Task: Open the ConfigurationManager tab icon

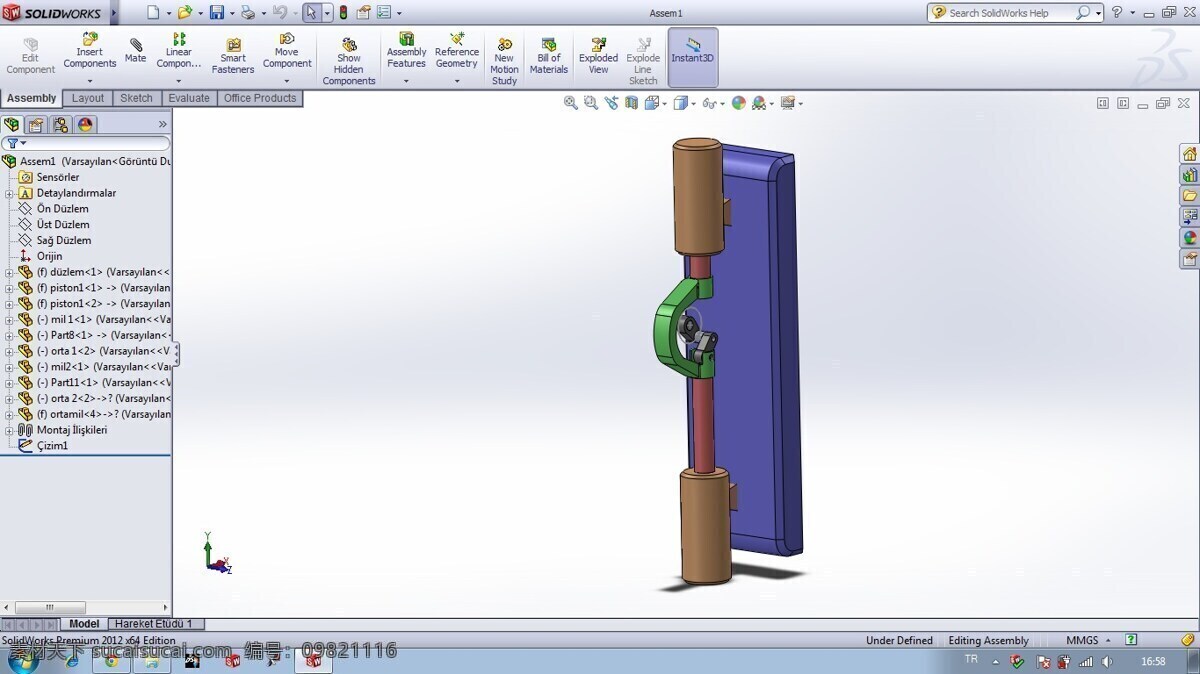Action: [61, 125]
